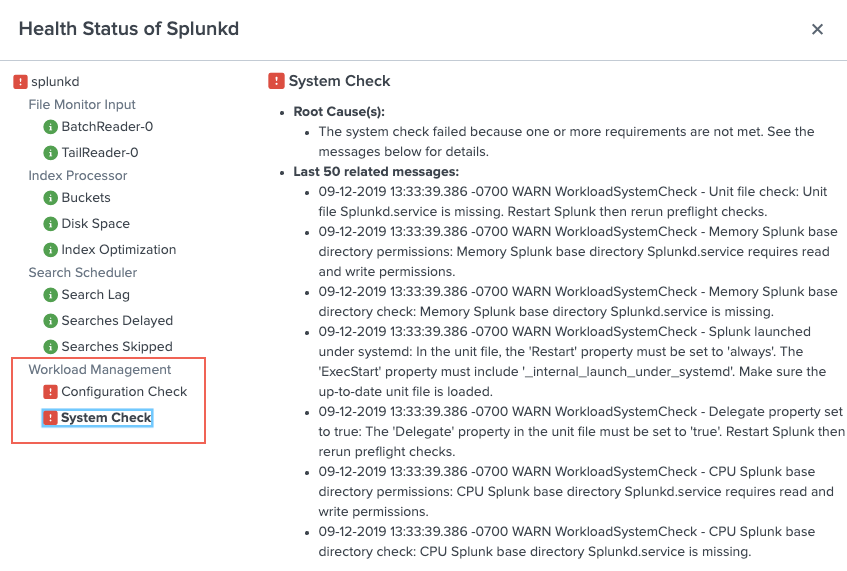Close the Health Status of Splunkd dialog
Screen dimensions: 847x571
point(817,29)
